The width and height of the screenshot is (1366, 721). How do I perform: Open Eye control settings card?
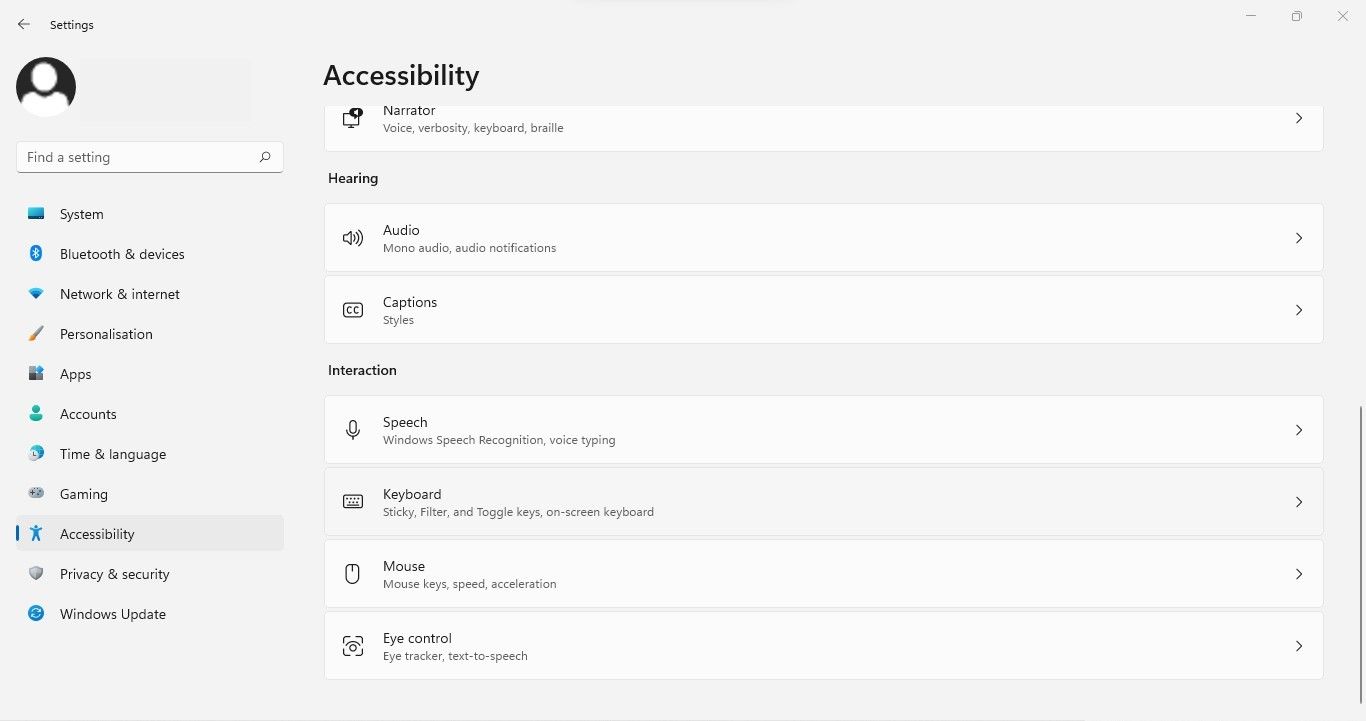pos(823,646)
